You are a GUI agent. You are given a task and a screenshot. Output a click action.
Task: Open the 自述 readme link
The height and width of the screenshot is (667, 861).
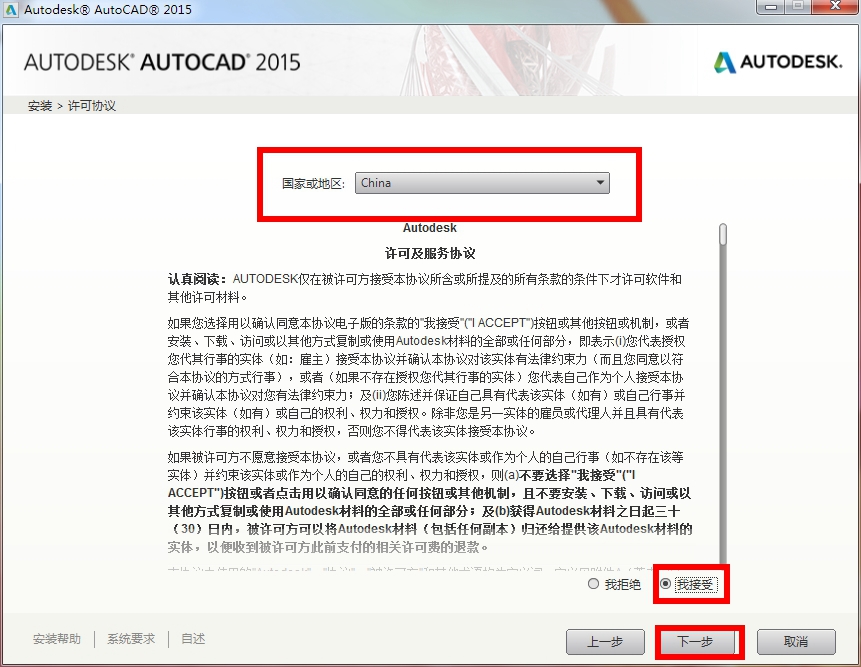[x=191, y=639]
